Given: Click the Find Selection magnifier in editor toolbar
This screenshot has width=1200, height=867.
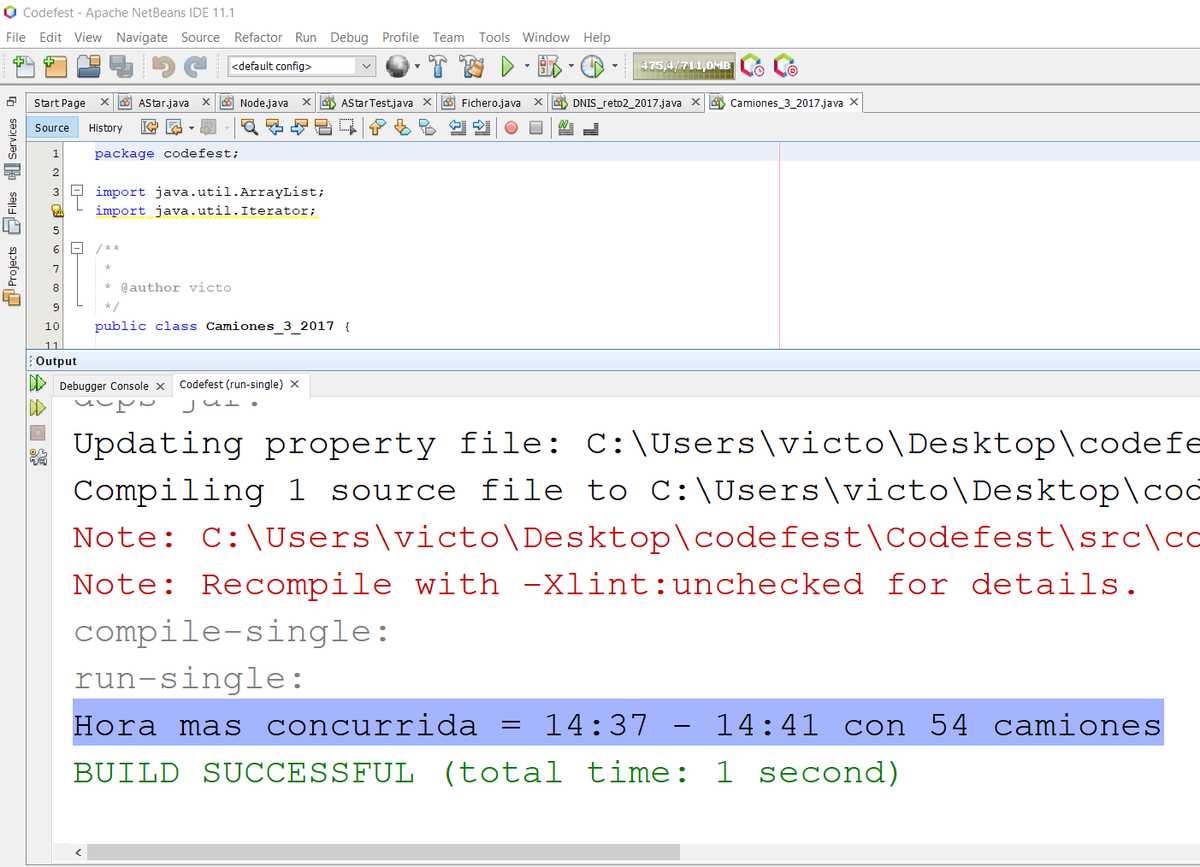Looking at the screenshot, I should (250, 128).
